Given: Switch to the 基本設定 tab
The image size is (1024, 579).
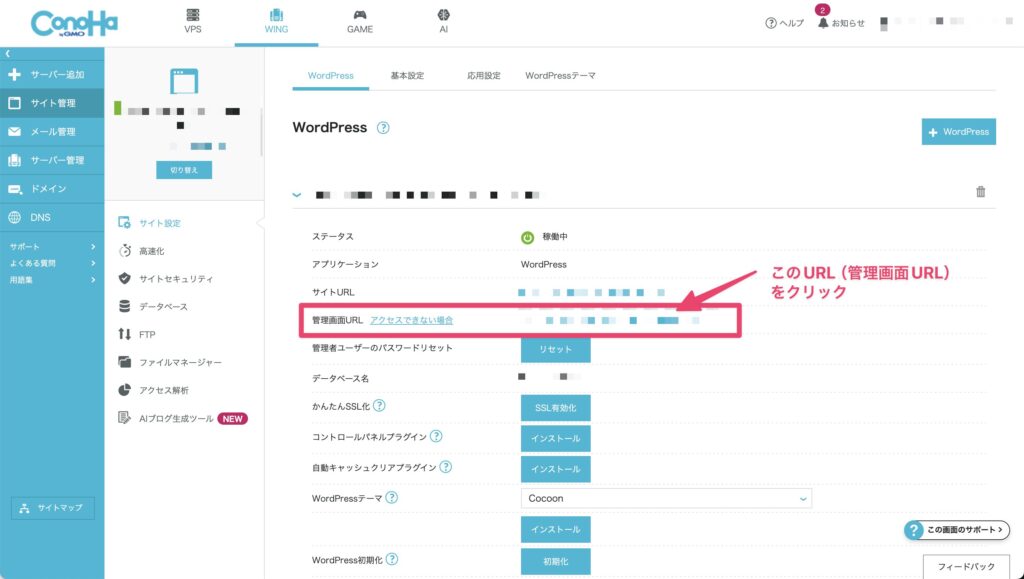Looking at the screenshot, I should [x=407, y=76].
